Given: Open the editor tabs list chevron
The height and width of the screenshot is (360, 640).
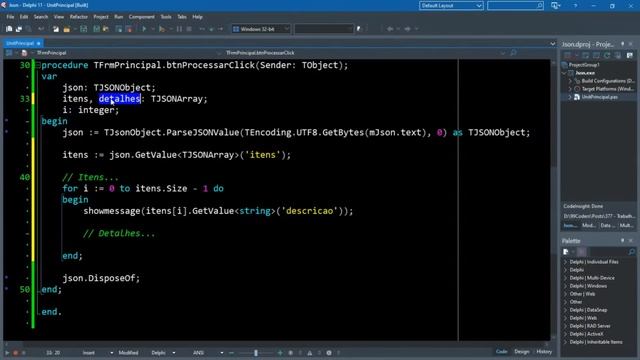Looking at the screenshot, I should click(x=552, y=44).
